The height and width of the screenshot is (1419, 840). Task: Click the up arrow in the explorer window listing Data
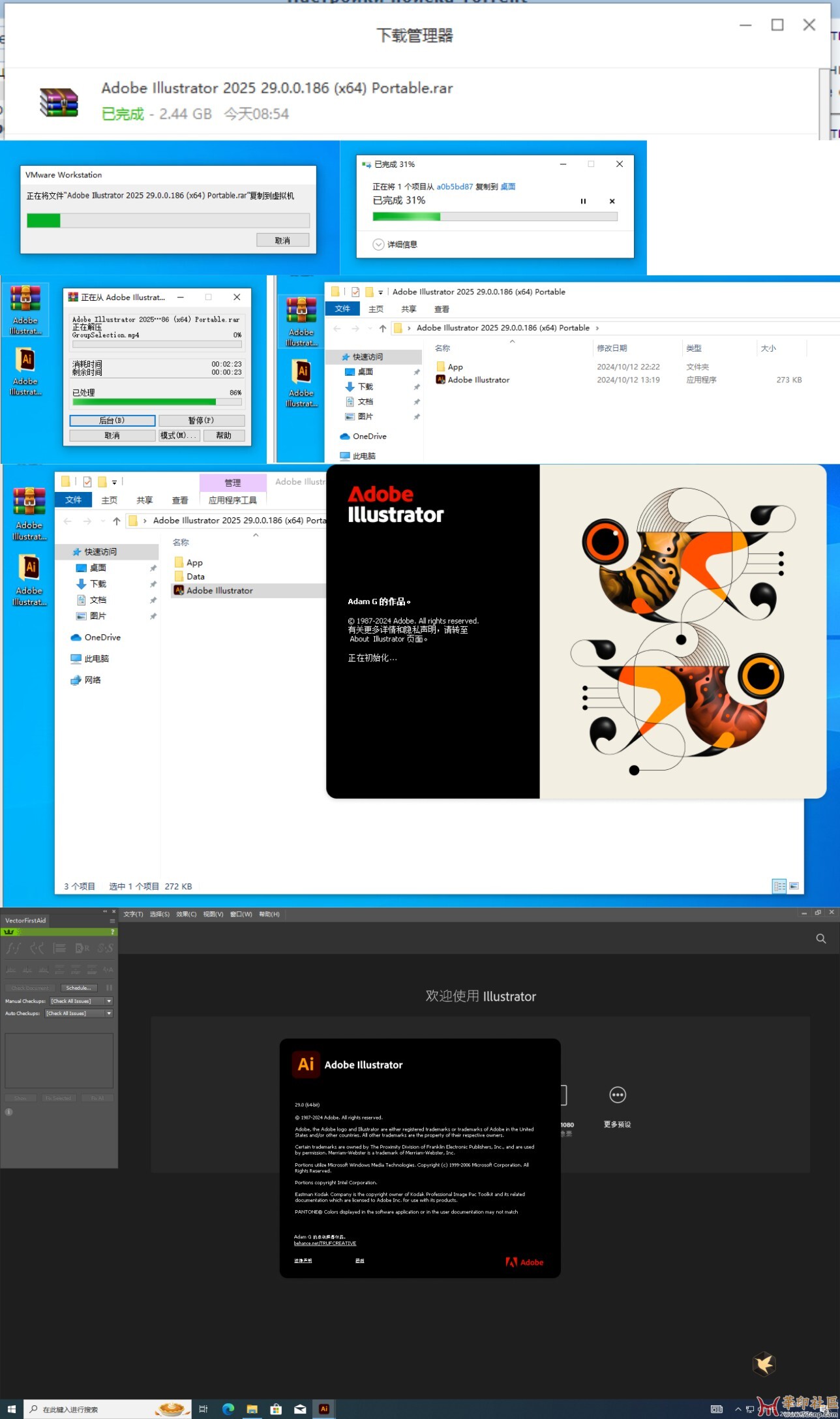click(117, 521)
